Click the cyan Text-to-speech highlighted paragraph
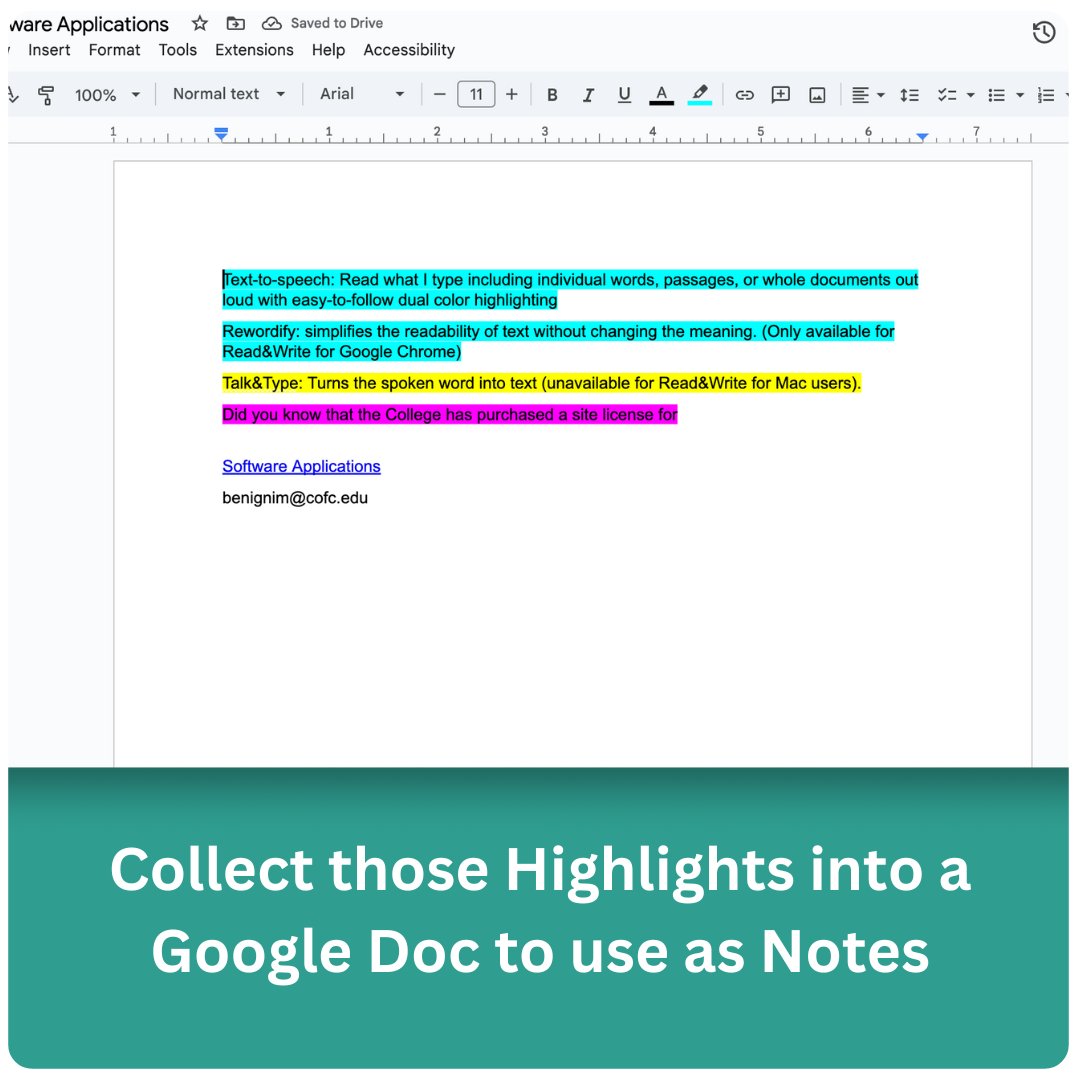 click(570, 290)
